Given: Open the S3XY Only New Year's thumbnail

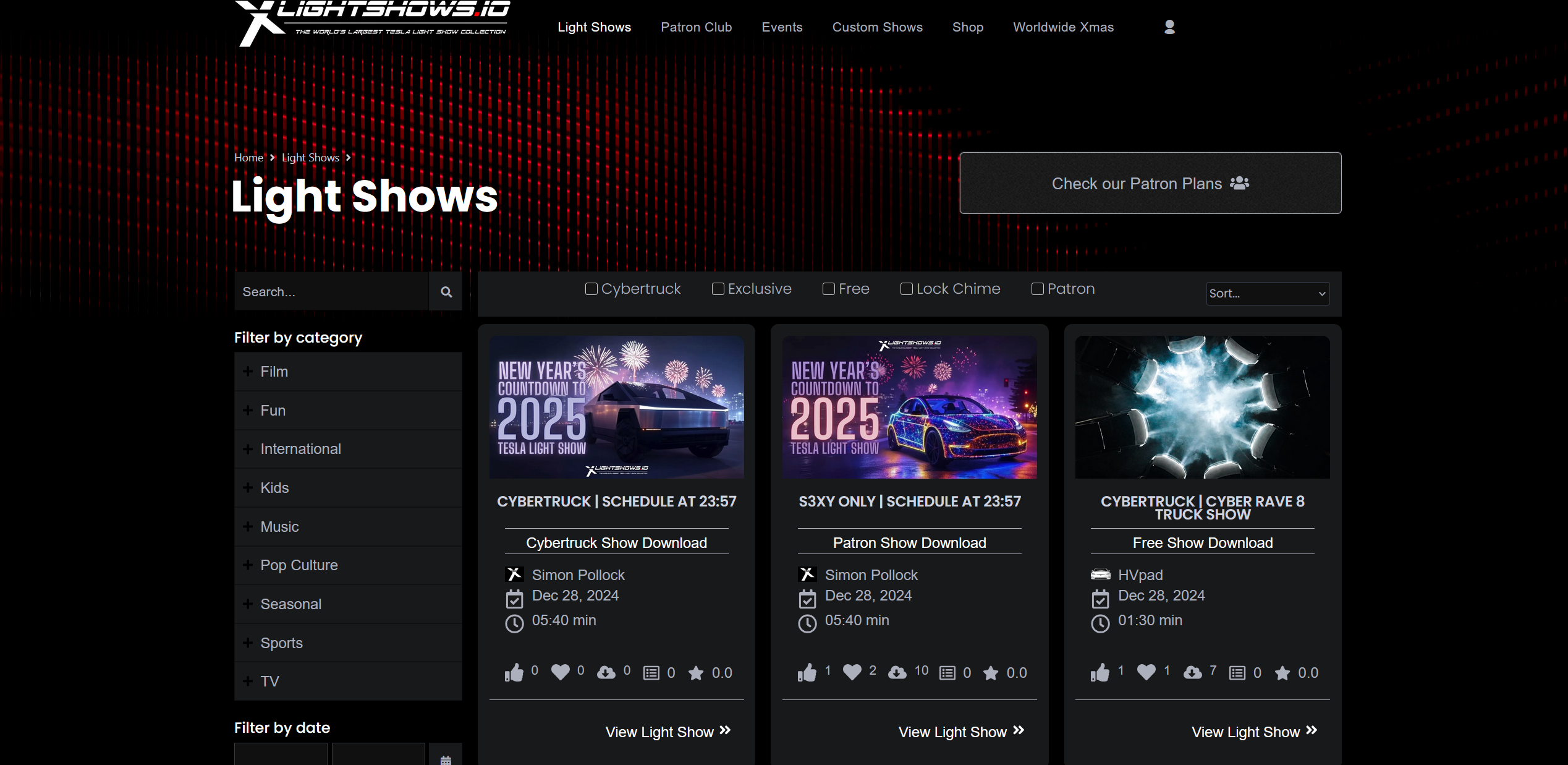Looking at the screenshot, I should click(x=909, y=407).
